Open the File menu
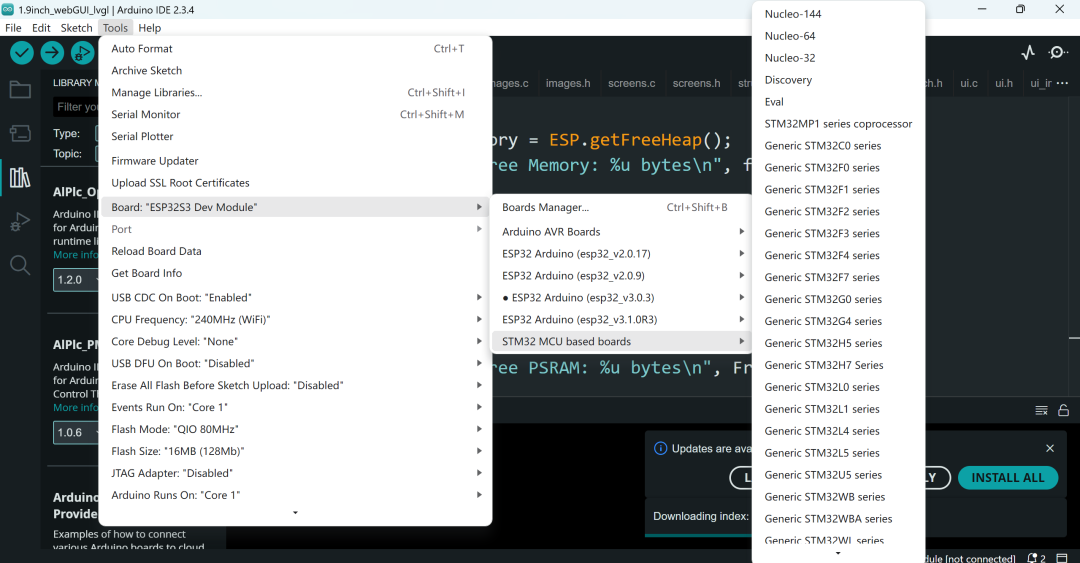This screenshot has width=1080, height=563. pyautogui.click(x=13, y=28)
